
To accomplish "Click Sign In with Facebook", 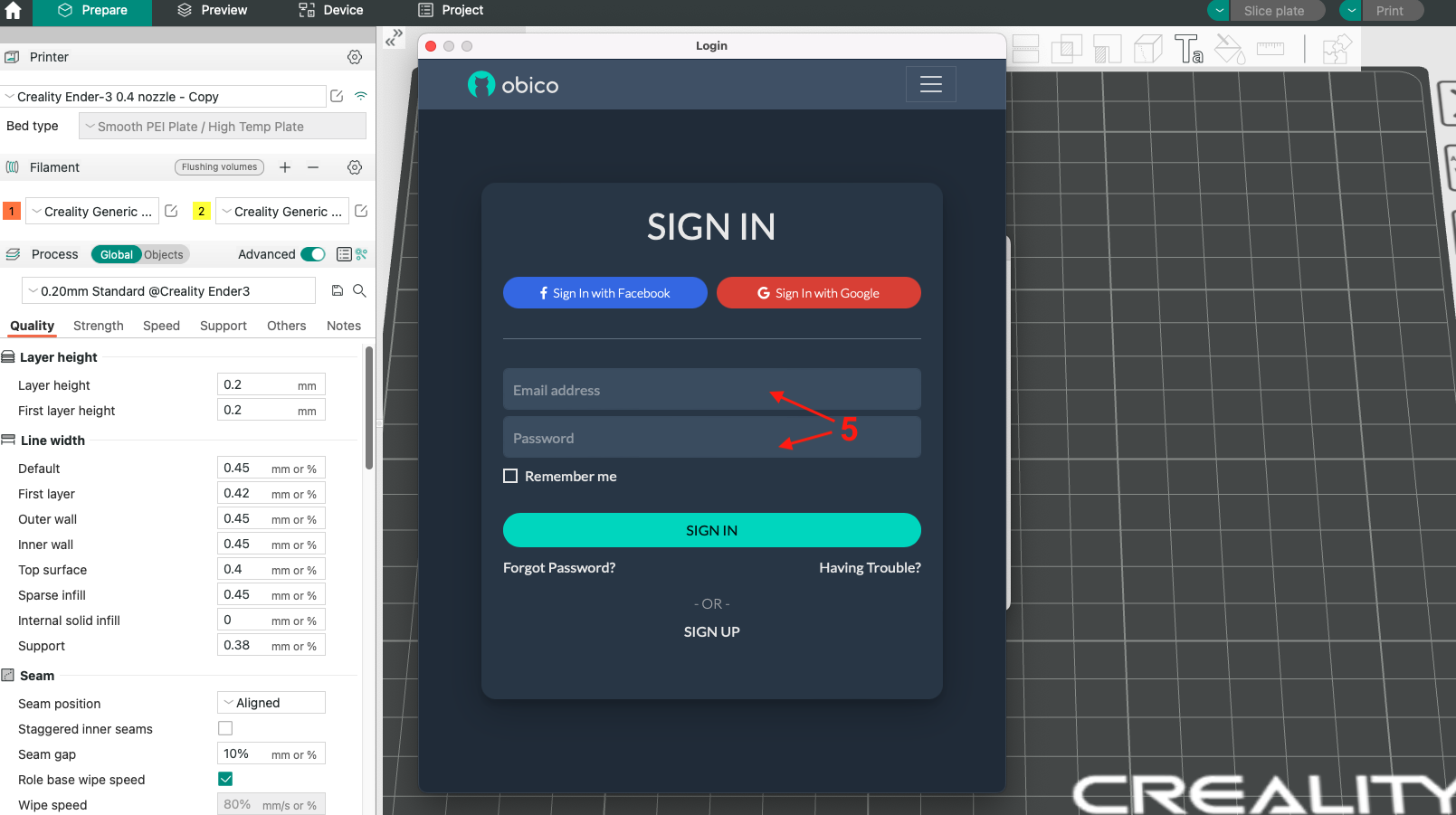I will [x=605, y=293].
